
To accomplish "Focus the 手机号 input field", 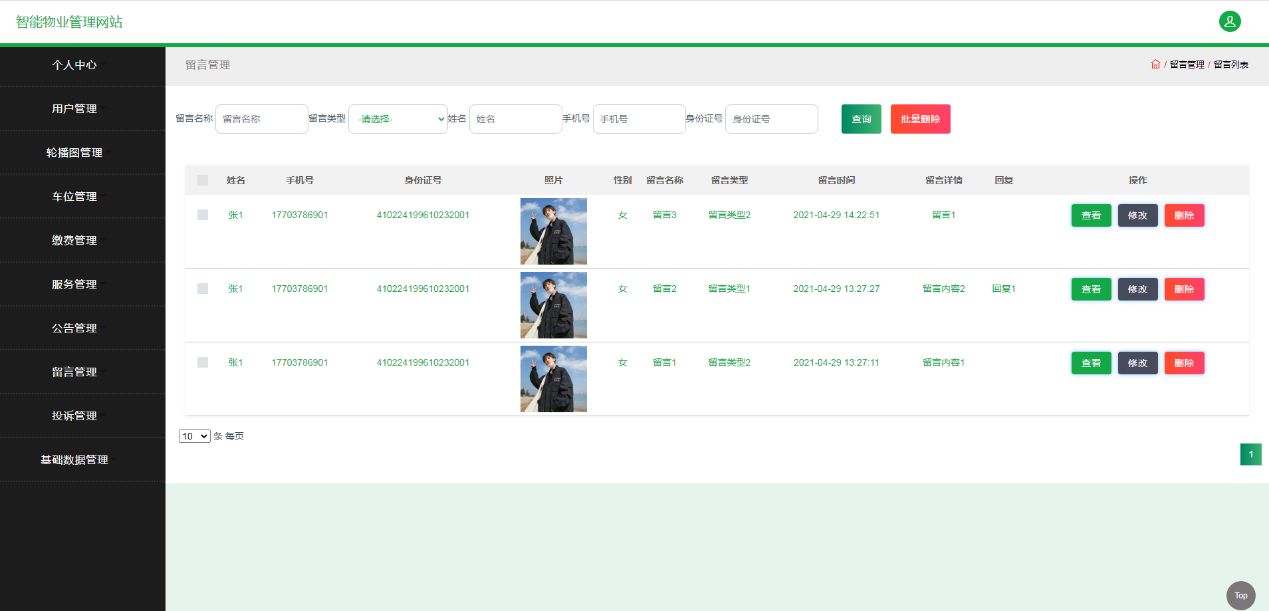I will (639, 119).
